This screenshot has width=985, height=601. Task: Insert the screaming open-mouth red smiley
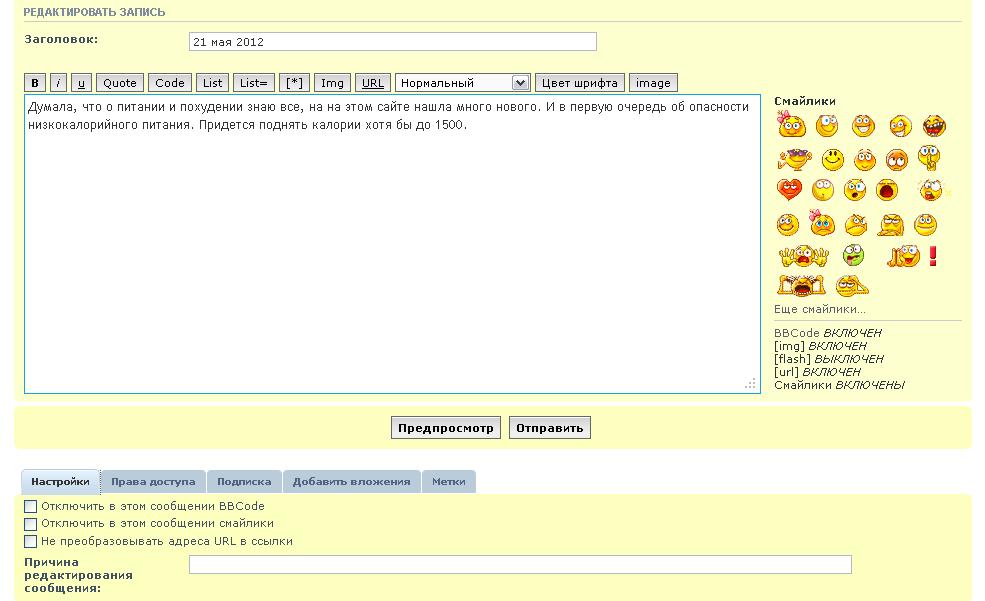pos(886,190)
